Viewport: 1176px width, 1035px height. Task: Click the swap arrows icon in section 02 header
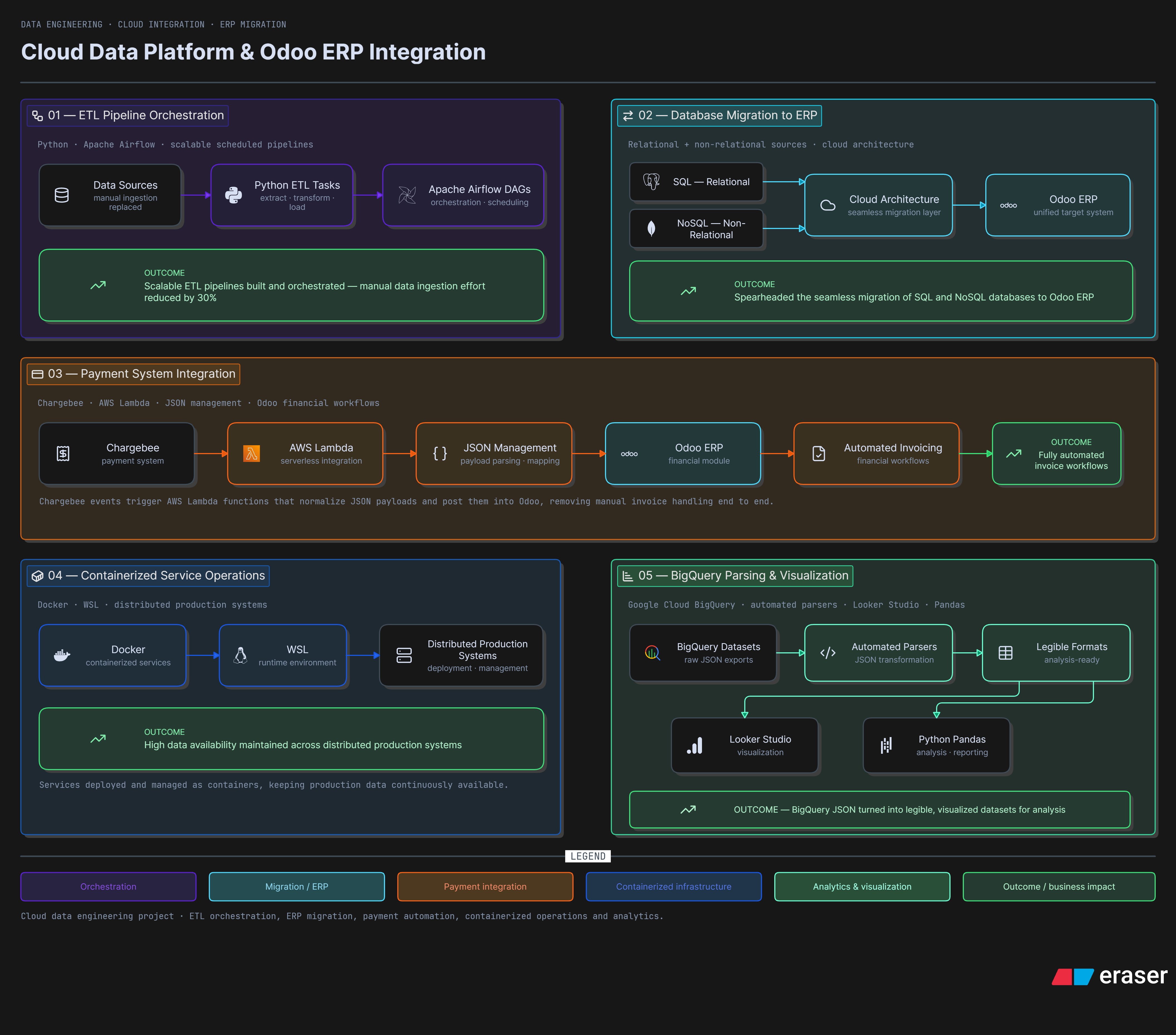click(x=628, y=116)
